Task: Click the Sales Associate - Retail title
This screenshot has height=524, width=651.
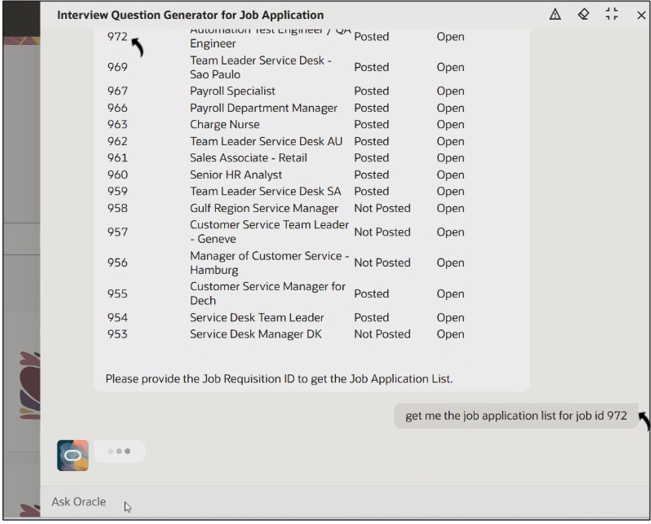Action: pyautogui.click(x=248, y=158)
